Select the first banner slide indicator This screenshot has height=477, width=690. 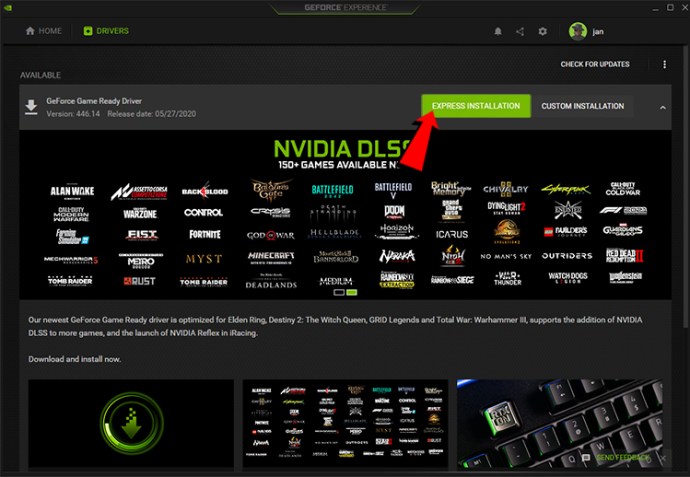tap(339, 292)
